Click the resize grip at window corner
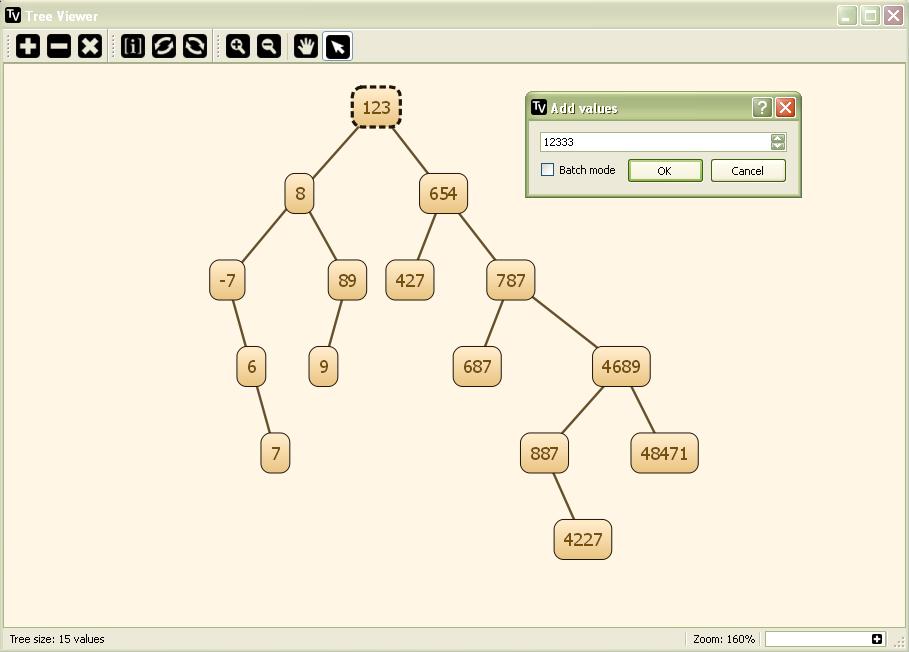The width and height of the screenshot is (909, 652). (899, 642)
